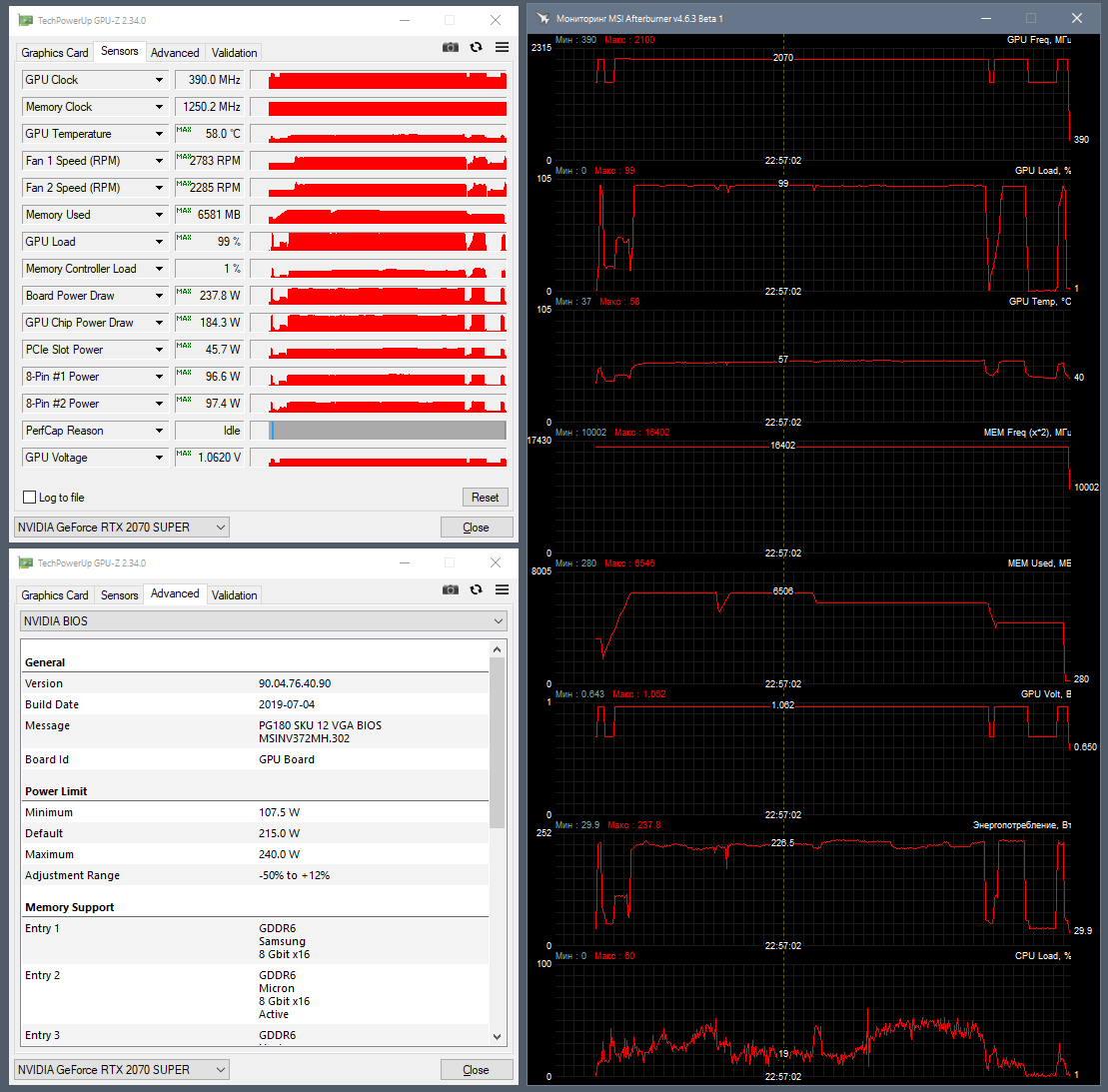This screenshot has height=1092, width=1108.
Task: Minimize the MSI Afterburner monitoring window
Action: (x=986, y=18)
